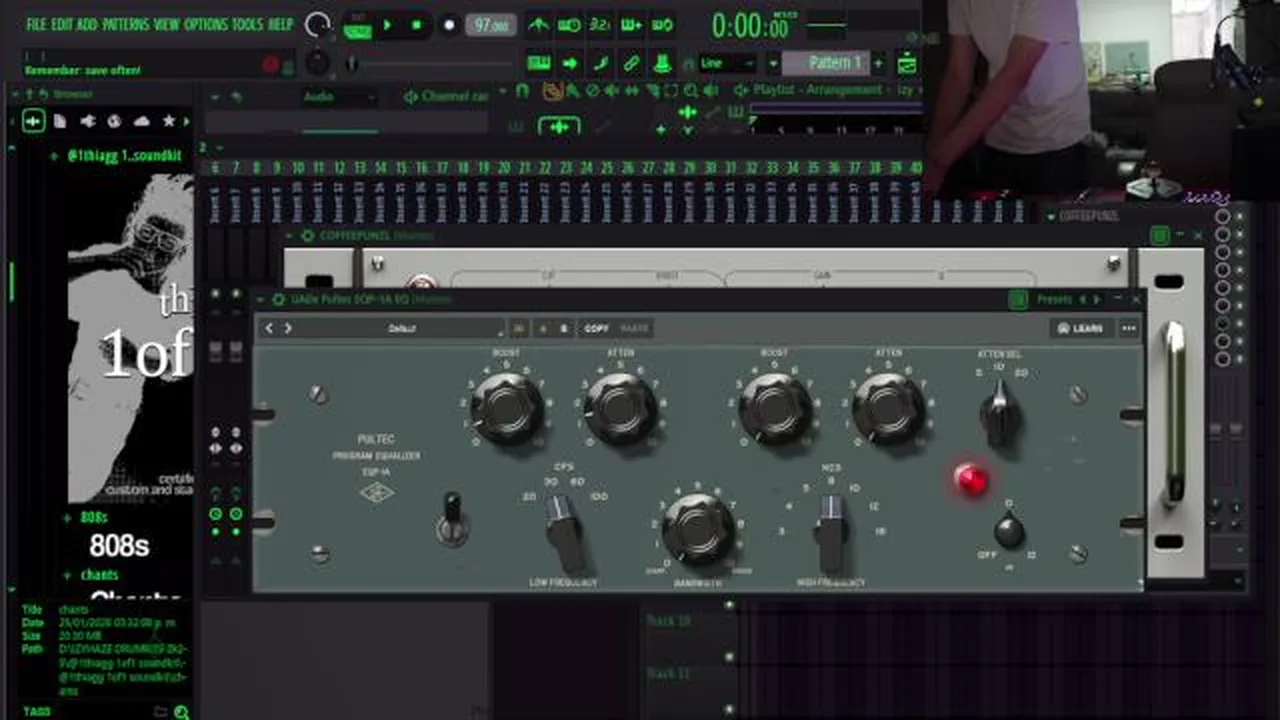Click COPY in Pultec toolbar

coord(597,328)
